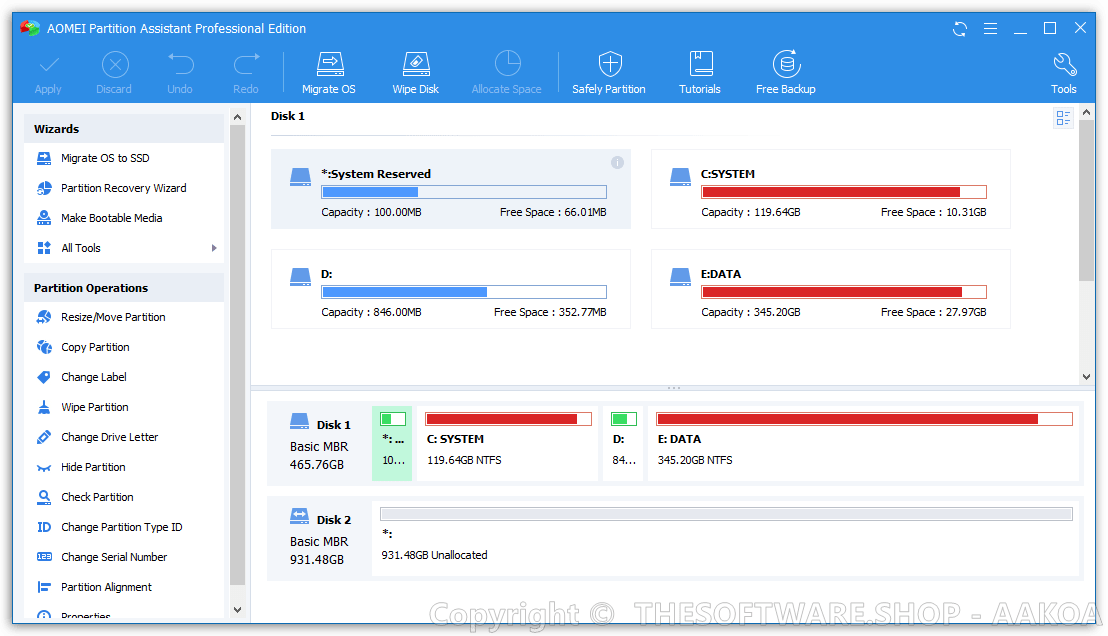Screen dimensions: 1108x636
Task: Click the Free Backup icon
Action: click(786, 64)
